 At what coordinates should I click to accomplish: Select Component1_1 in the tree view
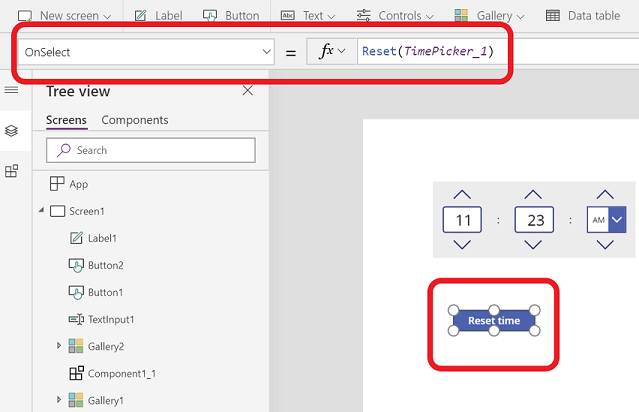click(121, 373)
